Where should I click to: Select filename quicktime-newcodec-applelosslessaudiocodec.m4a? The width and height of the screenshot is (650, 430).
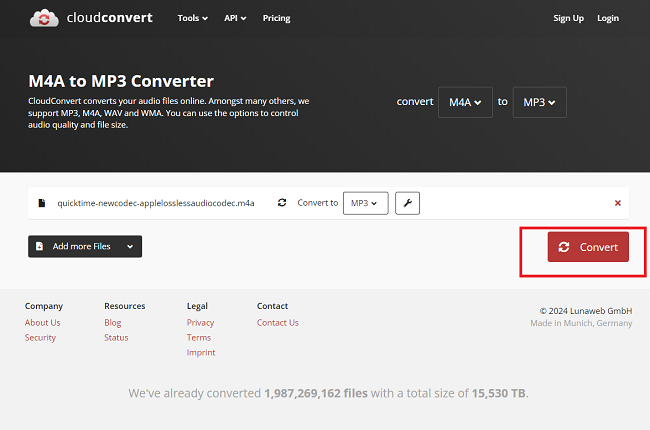pyautogui.click(x=156, y=203)
